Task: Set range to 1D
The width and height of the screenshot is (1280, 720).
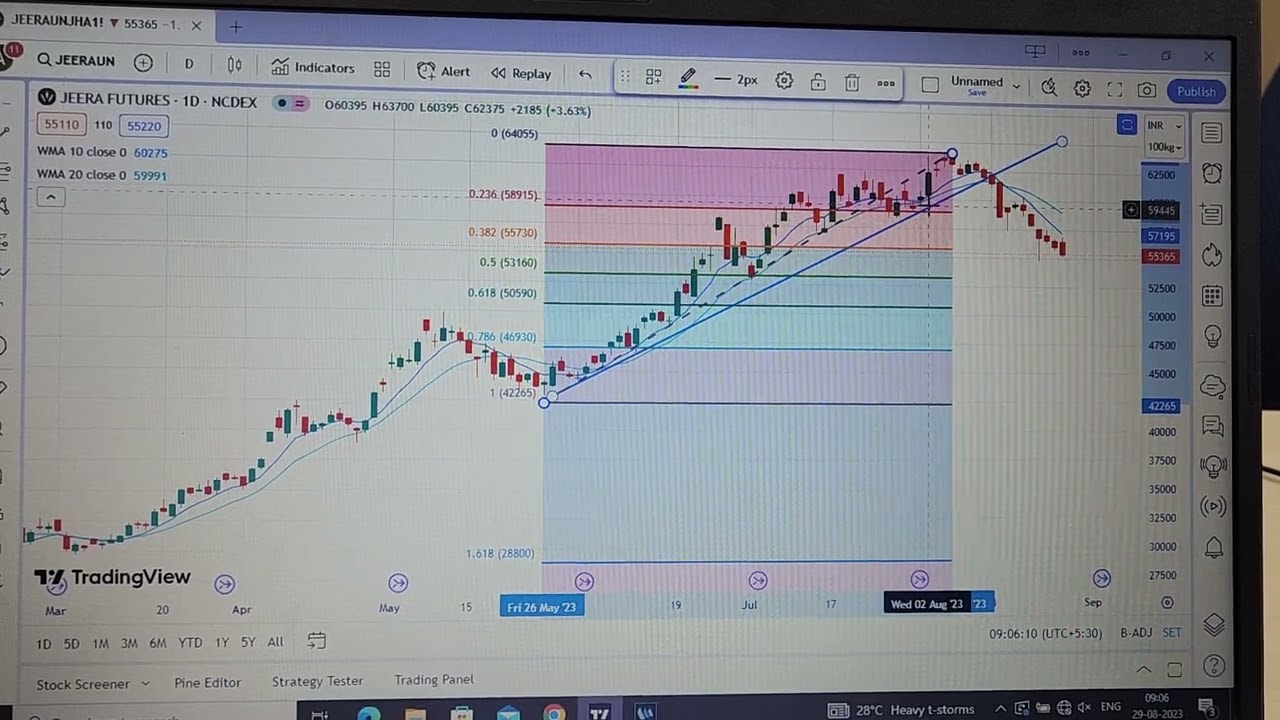Action: (x=44, y=643)
